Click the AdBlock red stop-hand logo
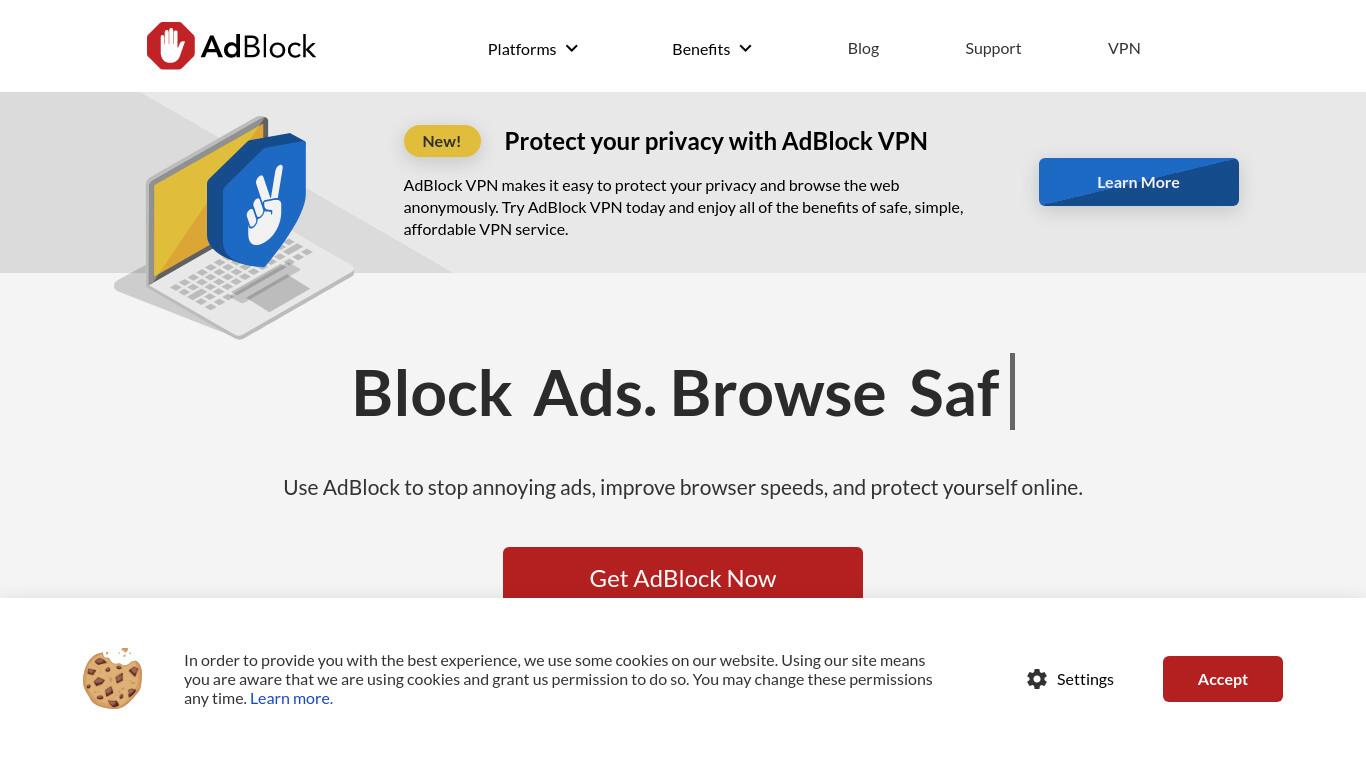The width and height of the screenshot is (1366, 768). [x=171, y=46]
